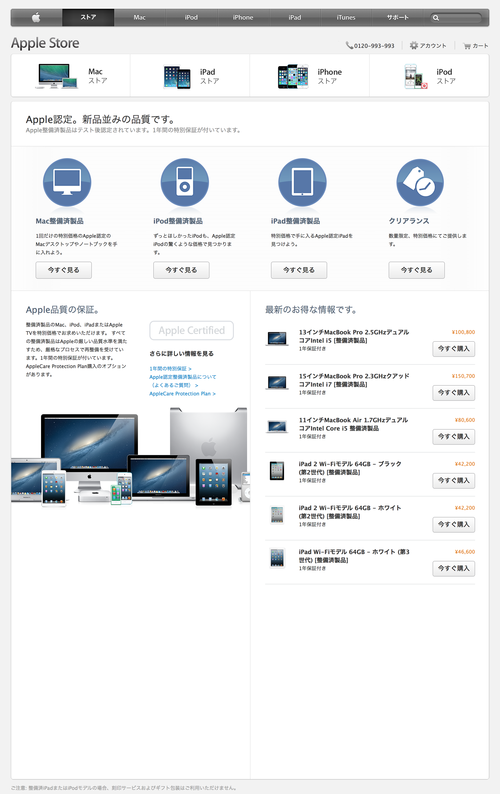Click iPad整備済製品 heading

tap(295, 221)
